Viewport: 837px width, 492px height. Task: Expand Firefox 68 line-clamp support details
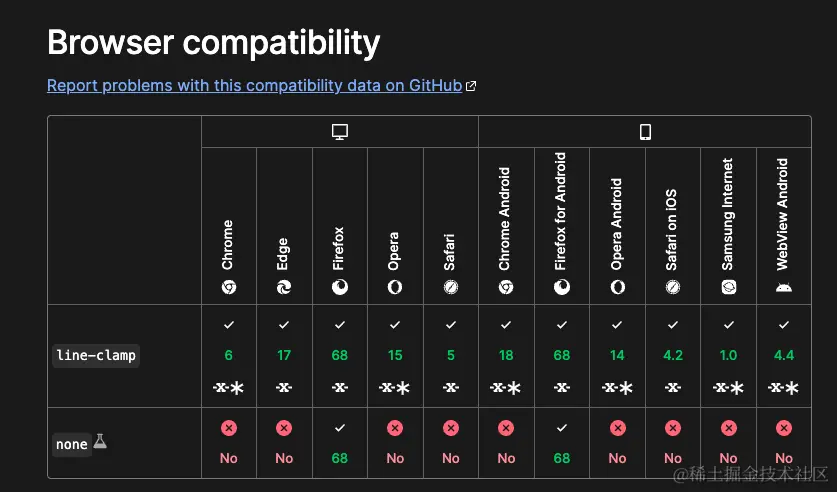pyautogui.click(x=340, y=356)
